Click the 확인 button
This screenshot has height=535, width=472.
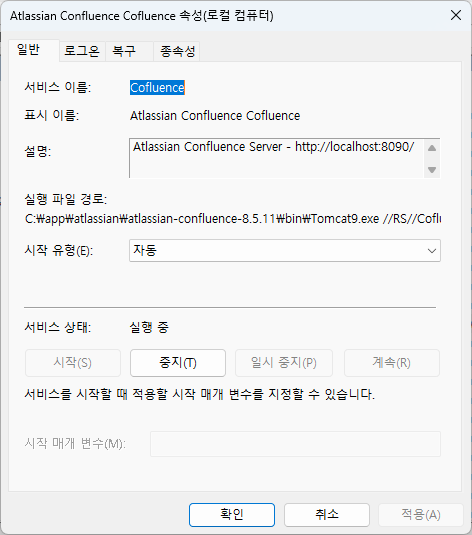tap(232, 515)
